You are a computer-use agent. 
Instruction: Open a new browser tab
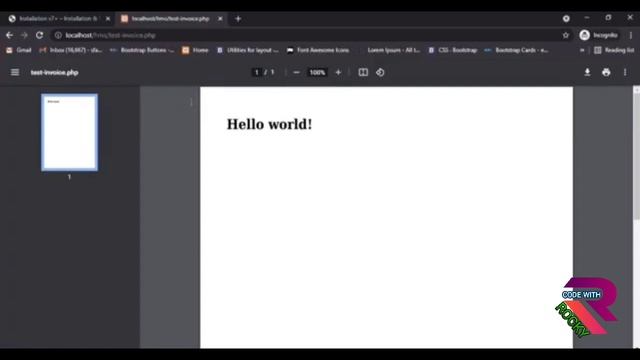tap(238, 18)
